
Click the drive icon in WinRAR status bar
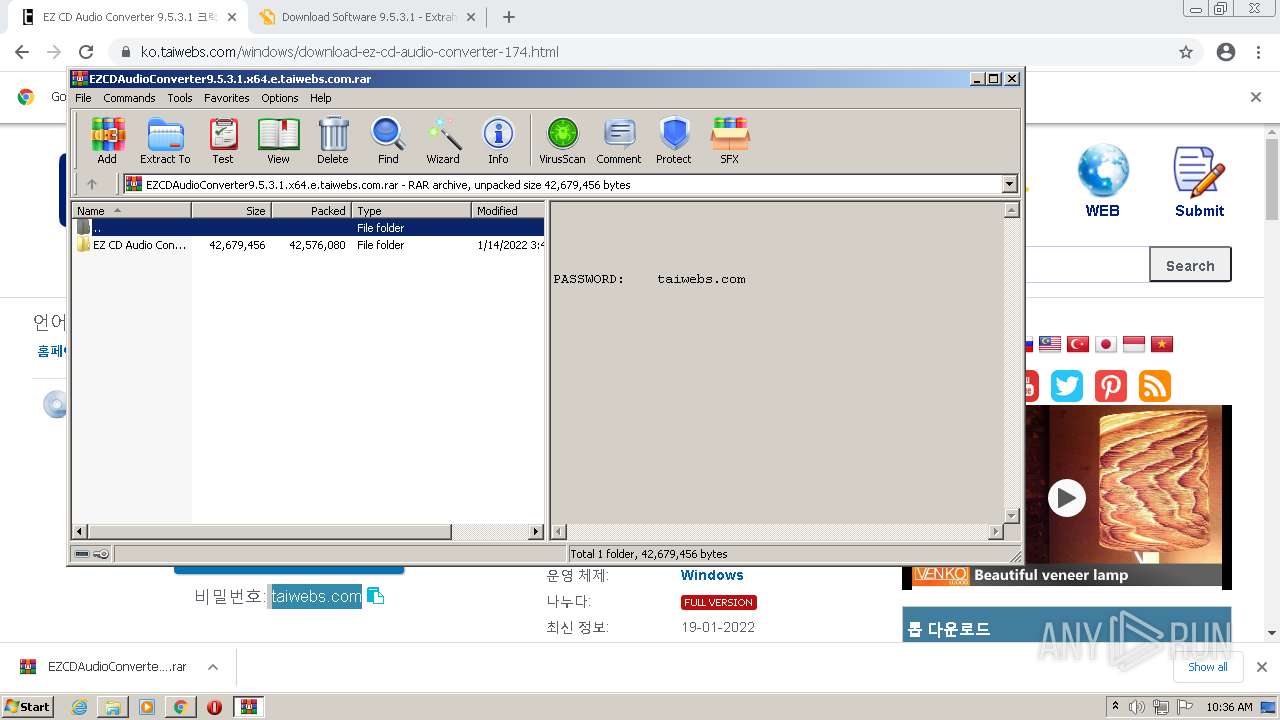point(82,554)
